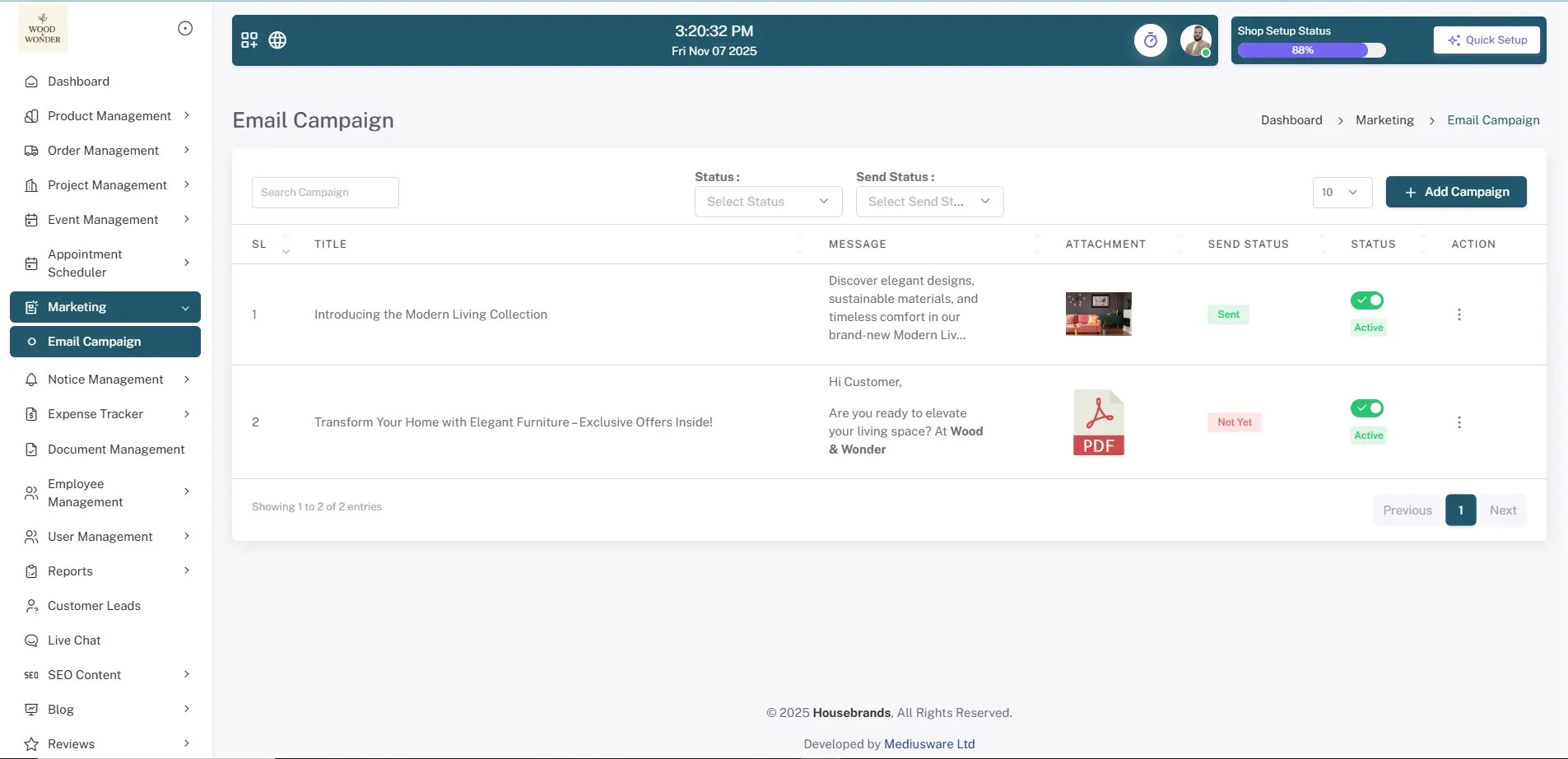Open the Dashboard sidebar icon

pos(30,81)
